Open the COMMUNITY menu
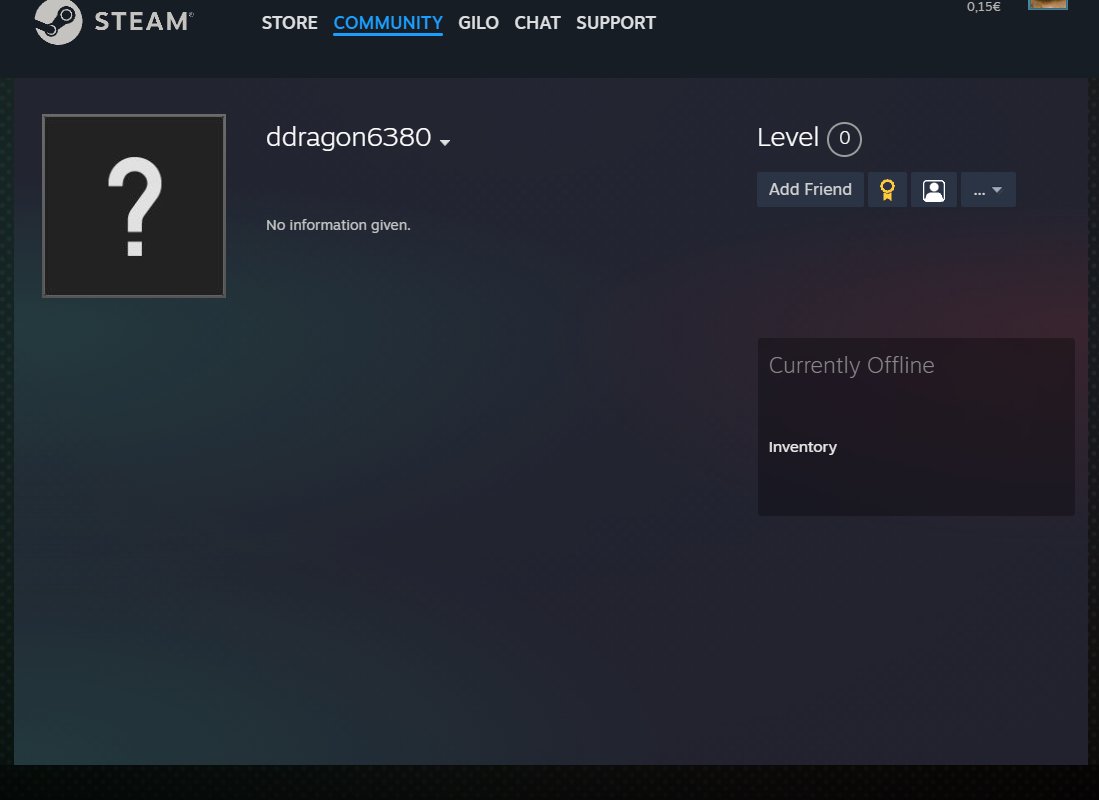This screenshot has height=800, width=1099. point(388,22)
